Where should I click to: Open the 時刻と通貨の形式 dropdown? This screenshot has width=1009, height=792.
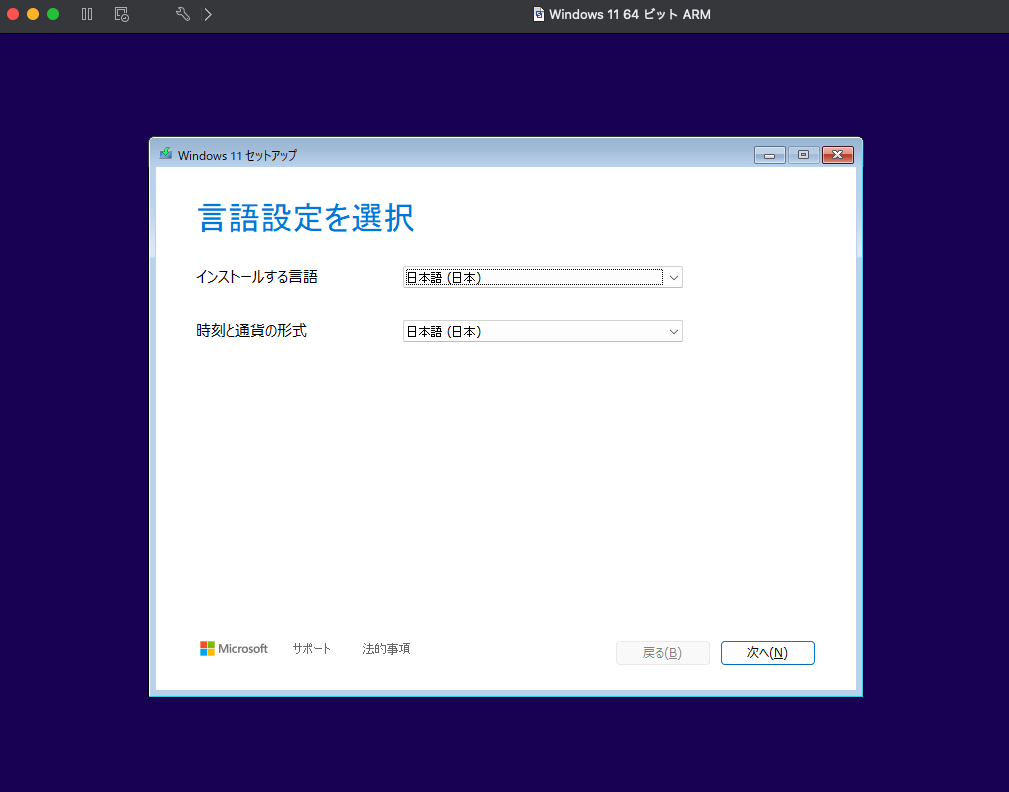542,331
